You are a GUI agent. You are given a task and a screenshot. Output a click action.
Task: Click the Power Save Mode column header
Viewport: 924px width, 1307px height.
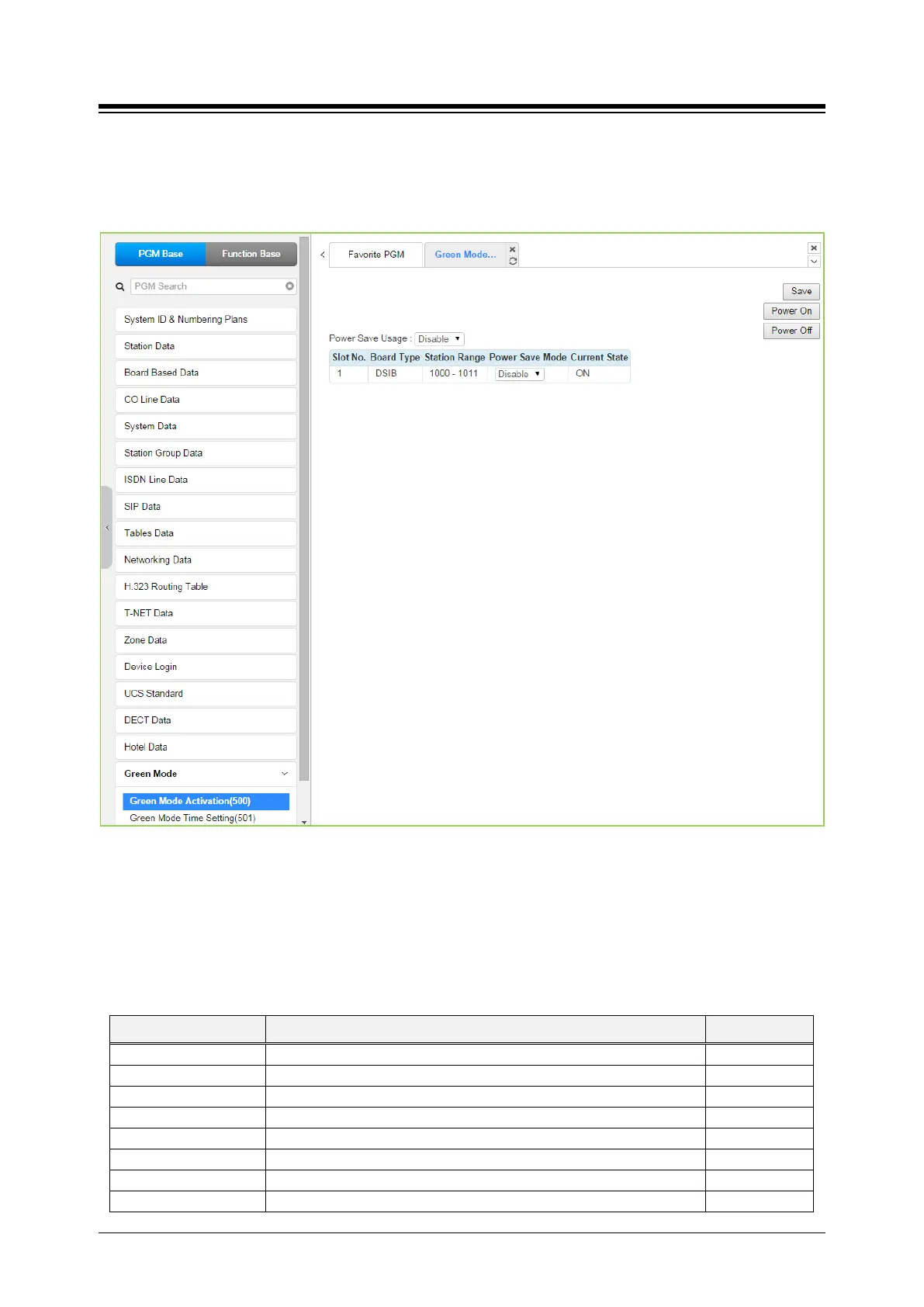[x=528, y=358]
